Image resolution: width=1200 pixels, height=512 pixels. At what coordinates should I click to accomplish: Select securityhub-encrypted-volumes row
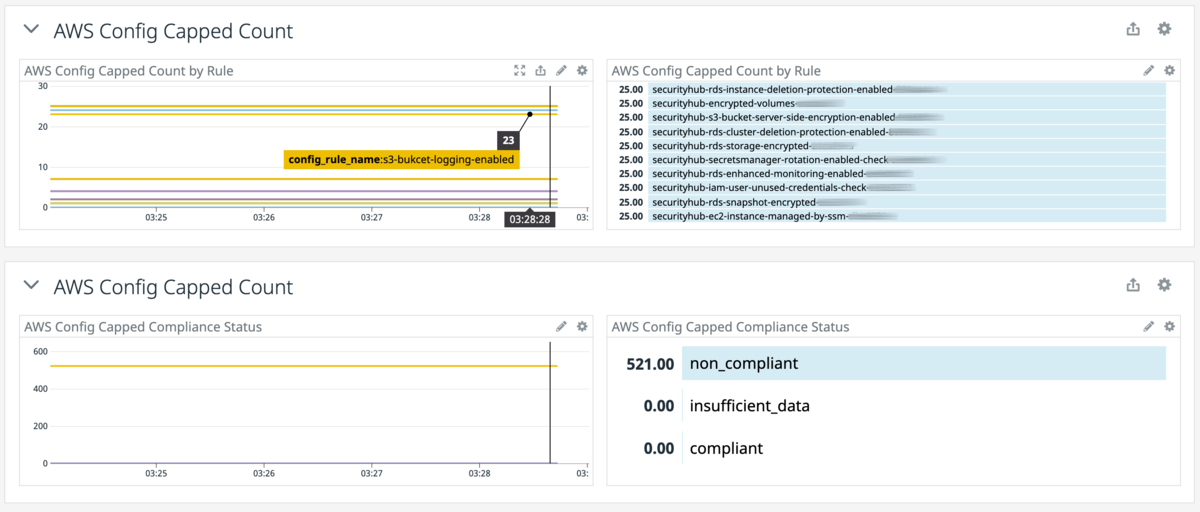[x=890, y=103]
